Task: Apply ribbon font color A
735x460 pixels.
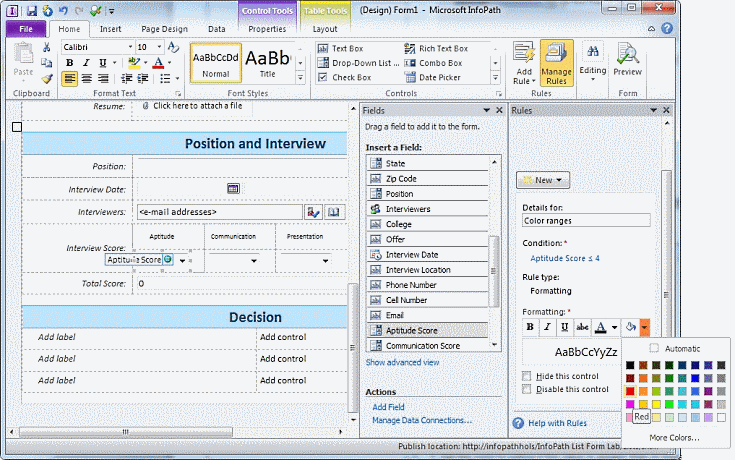Action: click(158, 63)
